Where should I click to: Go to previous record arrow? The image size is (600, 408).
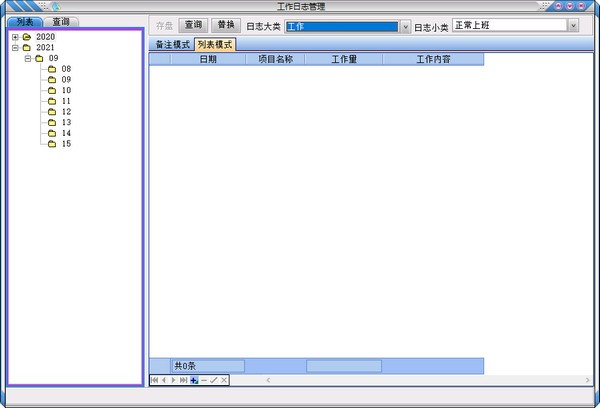163,380
